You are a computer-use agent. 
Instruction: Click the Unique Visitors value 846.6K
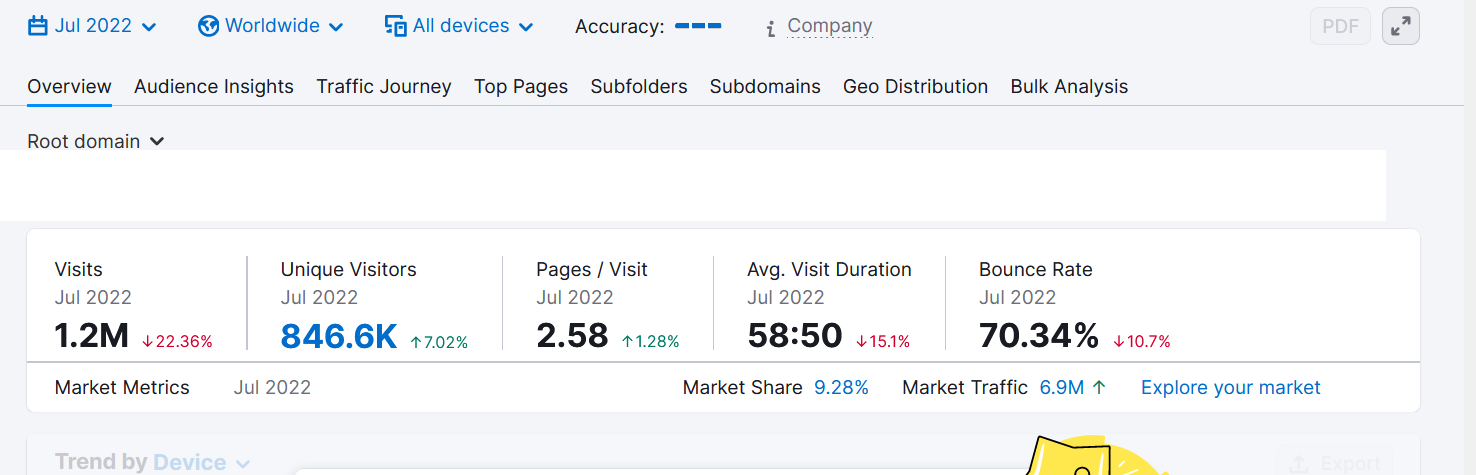(x=339, y=336)
